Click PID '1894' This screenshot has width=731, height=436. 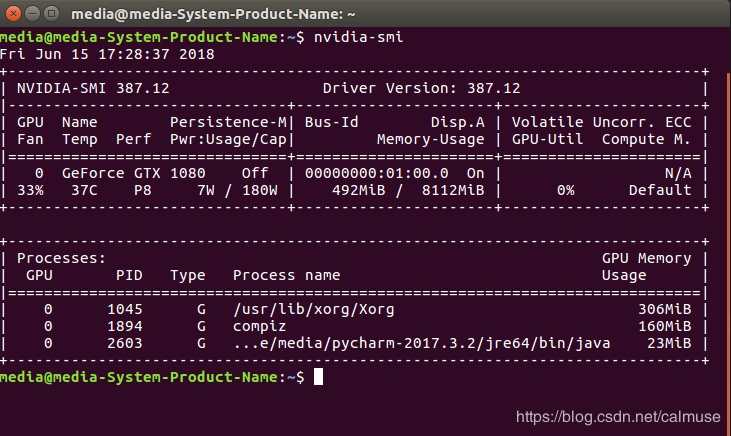[124, 326]
